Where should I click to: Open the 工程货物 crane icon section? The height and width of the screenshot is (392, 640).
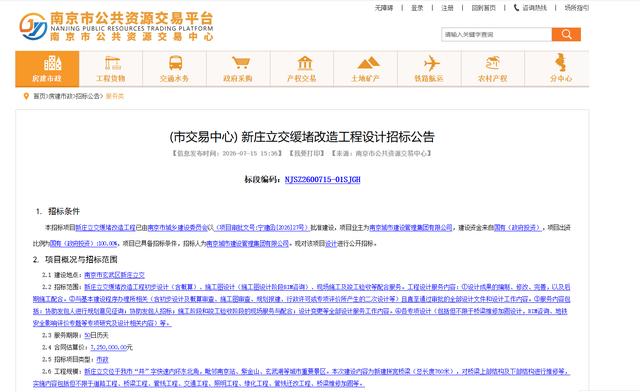[111, 69]
